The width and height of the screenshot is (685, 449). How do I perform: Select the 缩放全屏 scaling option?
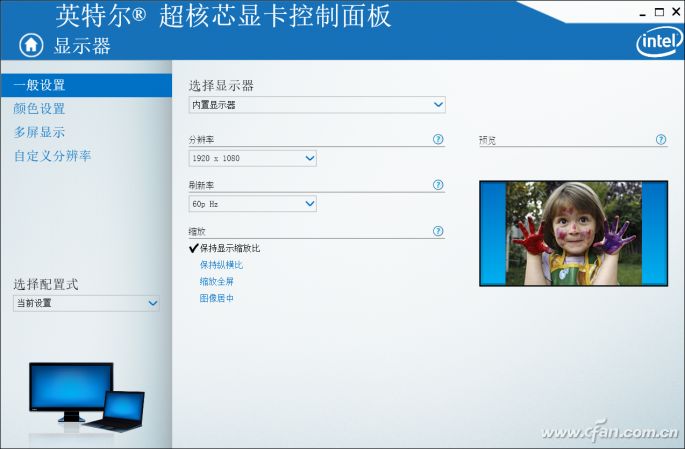click(x=217, y=281)
